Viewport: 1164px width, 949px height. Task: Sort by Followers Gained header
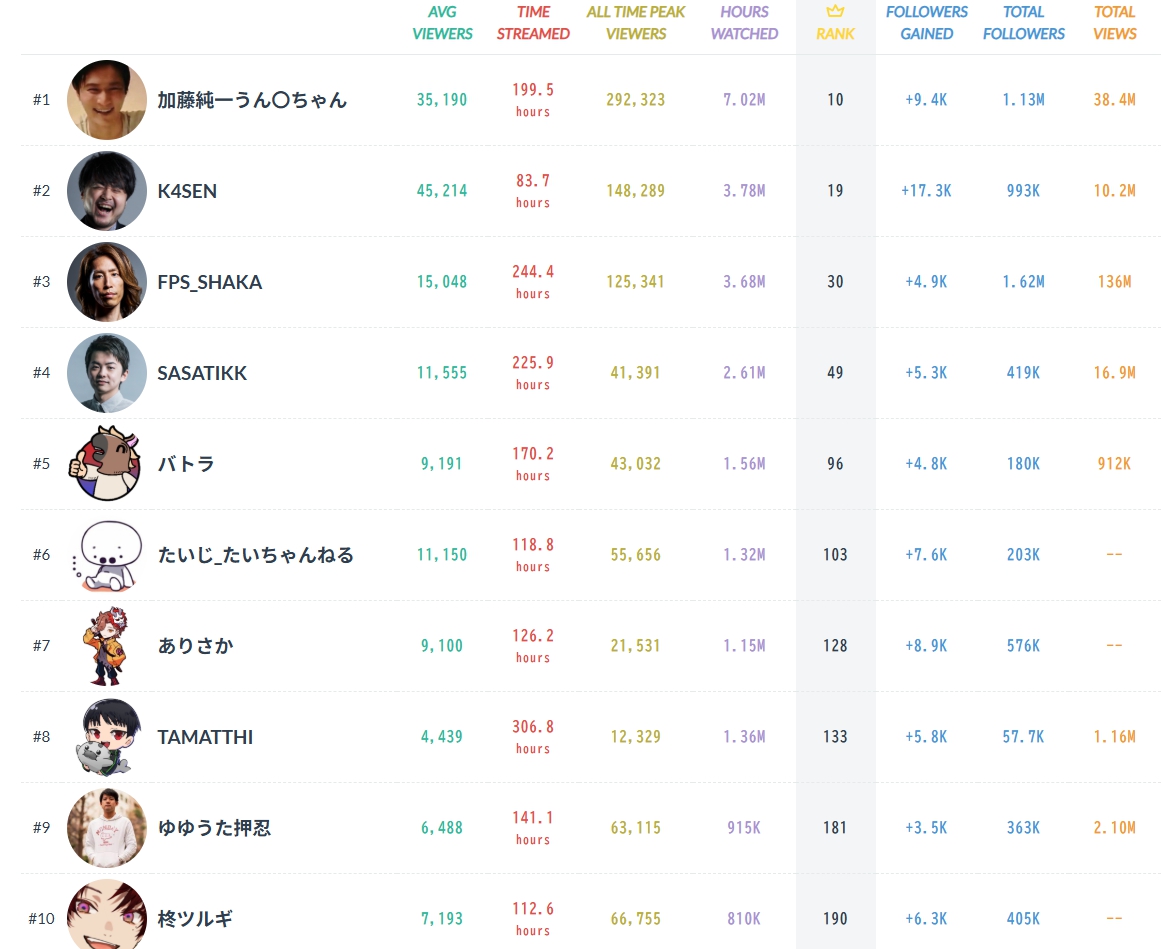click(x=927, y=23)
